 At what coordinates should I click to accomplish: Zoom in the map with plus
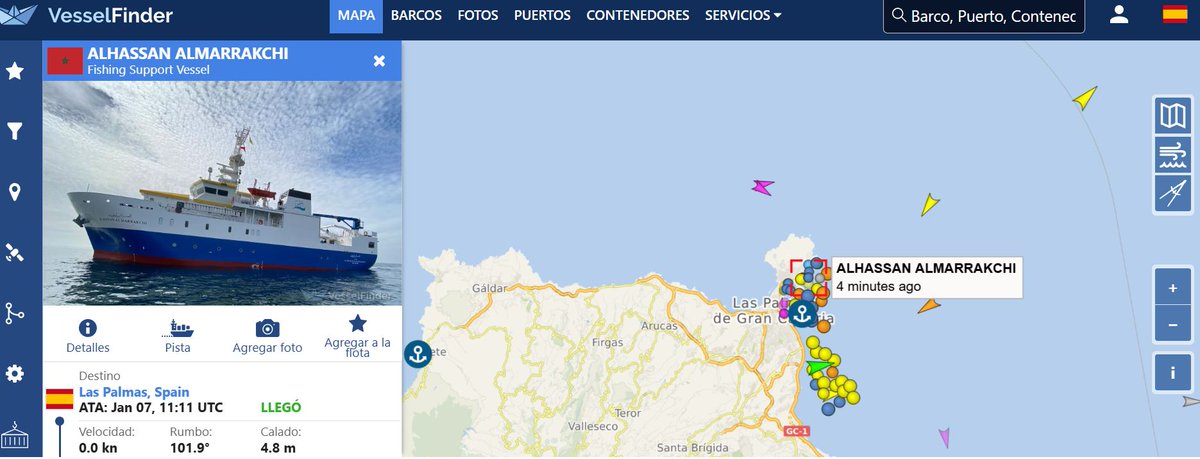tap(1171, 287)
